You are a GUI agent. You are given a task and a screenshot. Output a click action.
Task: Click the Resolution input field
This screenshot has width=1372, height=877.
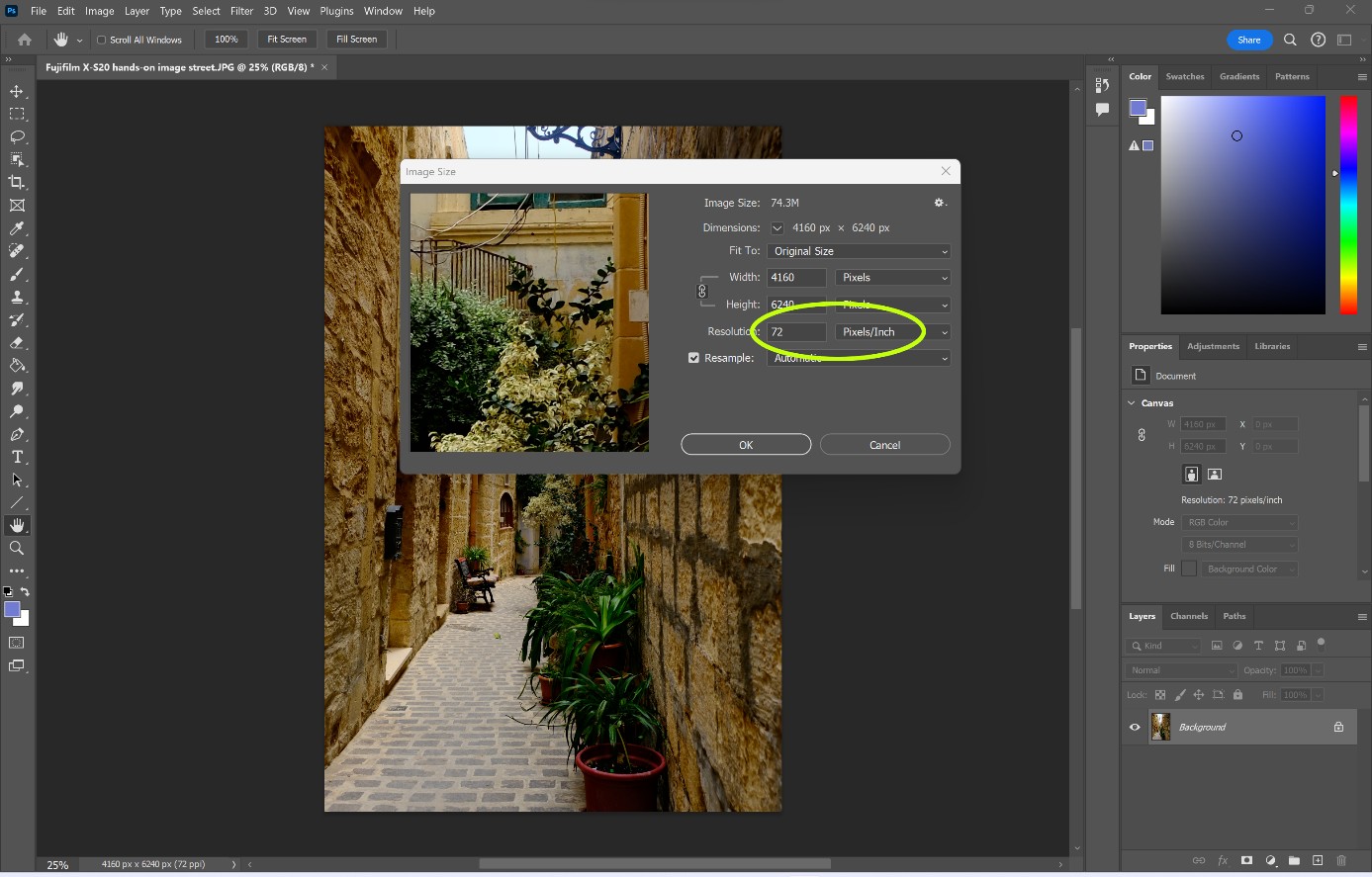tap(795, 332)
